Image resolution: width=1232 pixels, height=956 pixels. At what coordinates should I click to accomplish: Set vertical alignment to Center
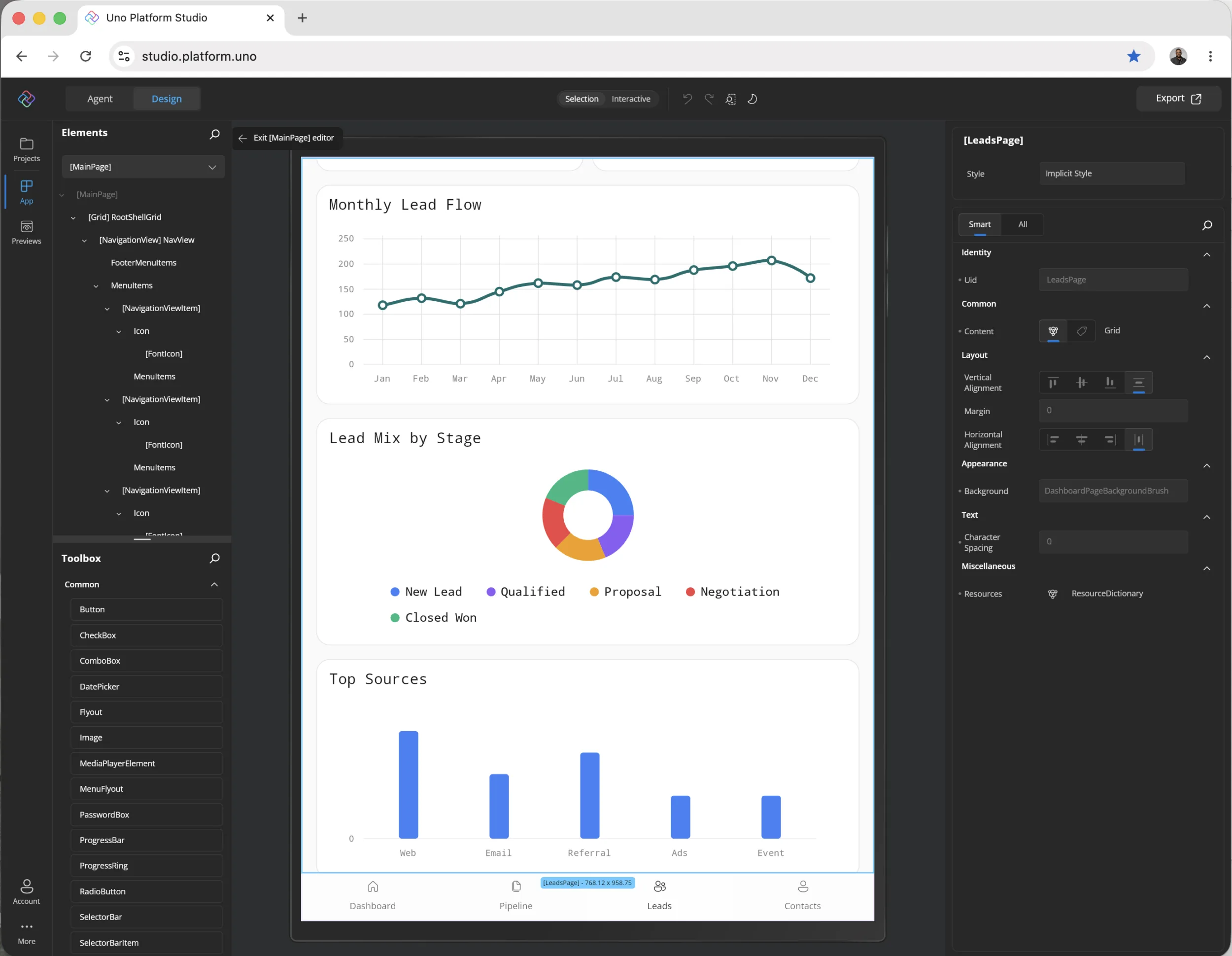click(1081, 383)
